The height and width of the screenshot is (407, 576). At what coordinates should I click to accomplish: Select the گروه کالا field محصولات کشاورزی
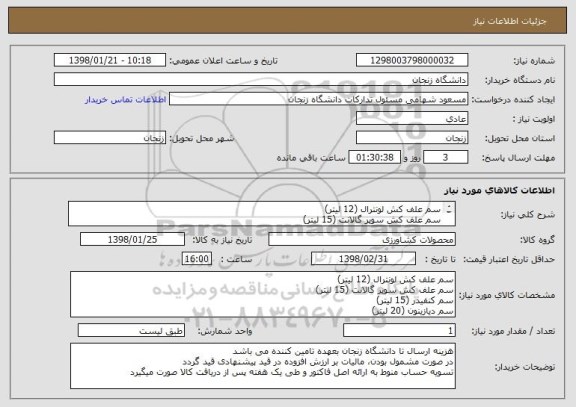point(362,239)
